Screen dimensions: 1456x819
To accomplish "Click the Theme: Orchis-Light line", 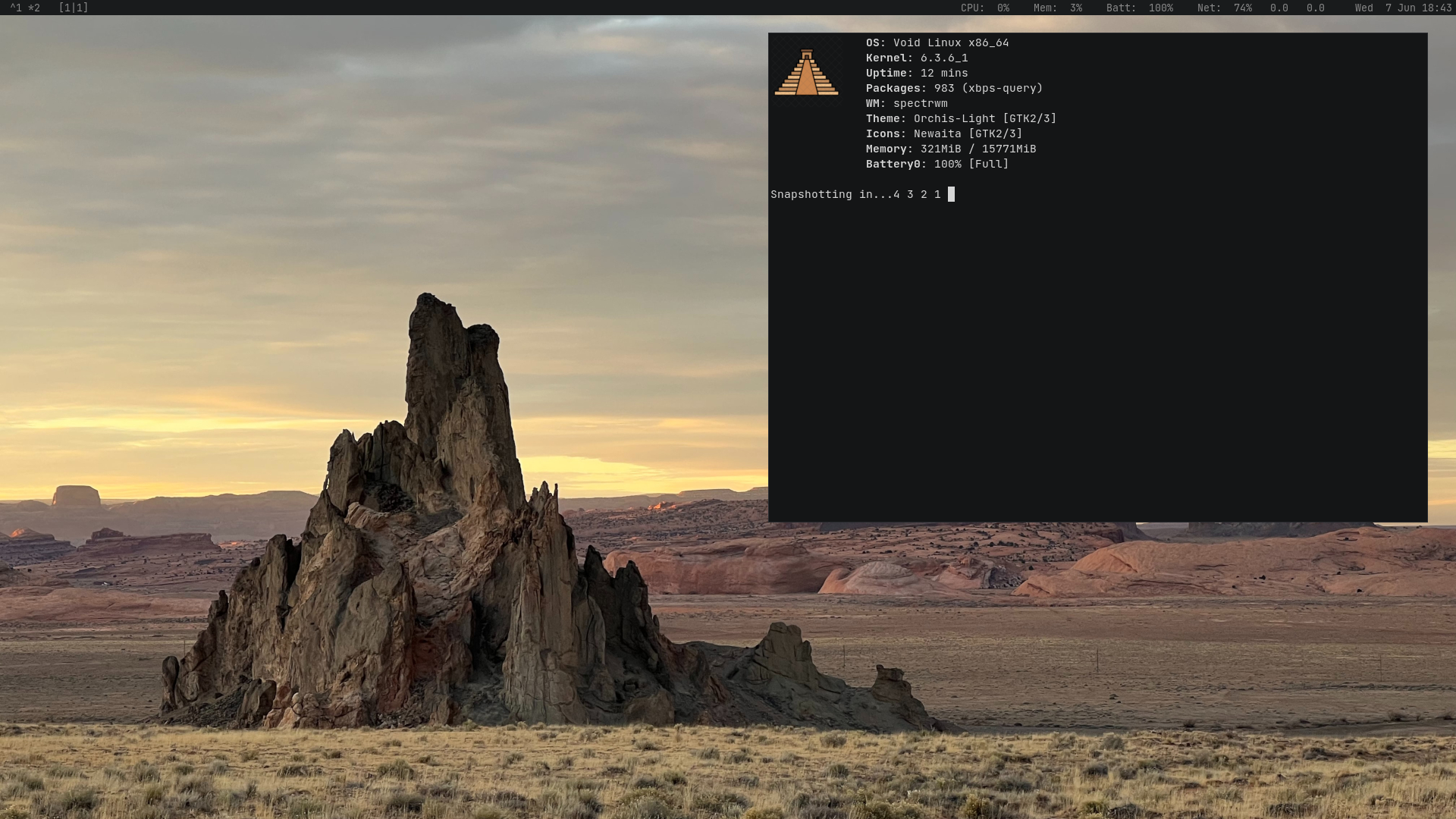I will click(961, 119).
